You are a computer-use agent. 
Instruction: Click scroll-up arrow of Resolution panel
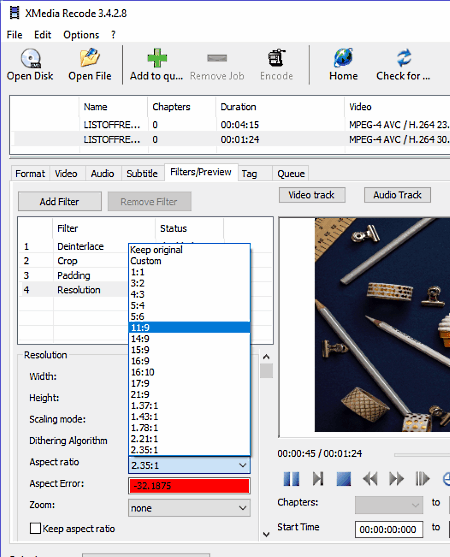coord(266,357)
